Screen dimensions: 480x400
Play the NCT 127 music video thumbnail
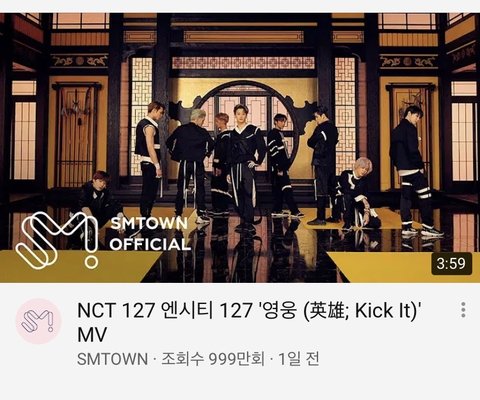click(240, 148)
